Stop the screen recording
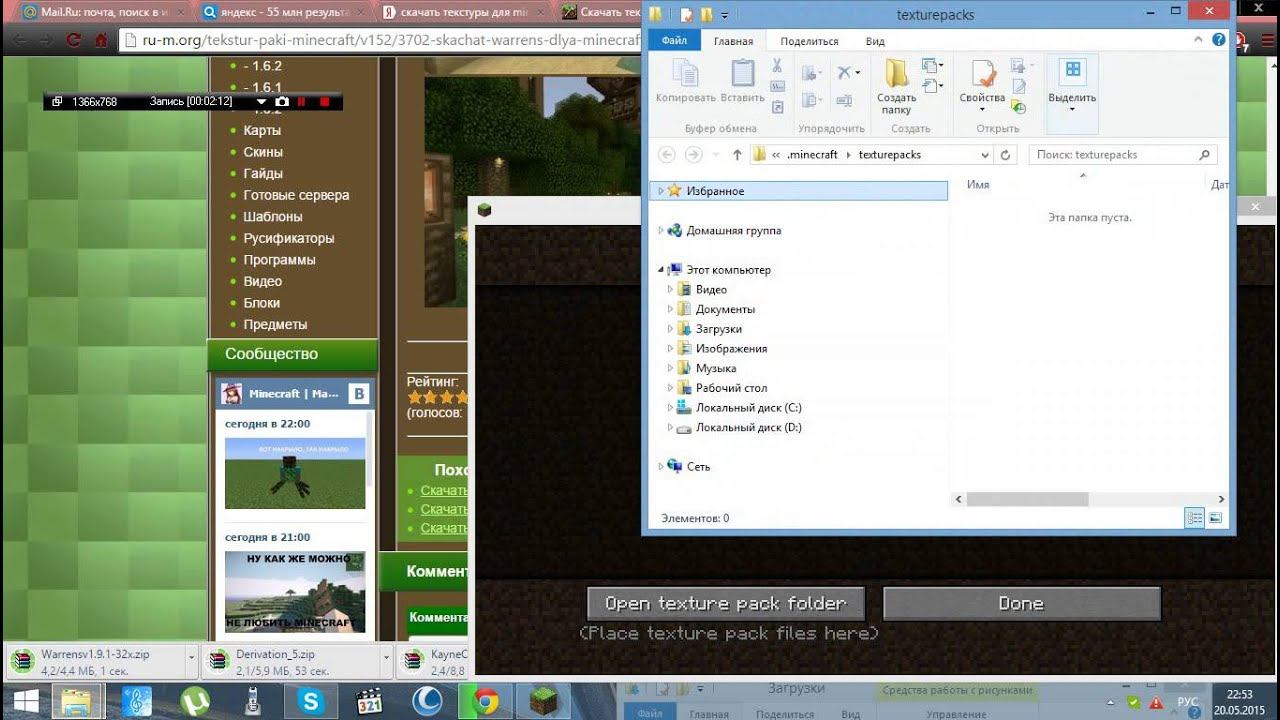Image resolution: width=1280 pixels, height=720 pixels. pos(324,102)
